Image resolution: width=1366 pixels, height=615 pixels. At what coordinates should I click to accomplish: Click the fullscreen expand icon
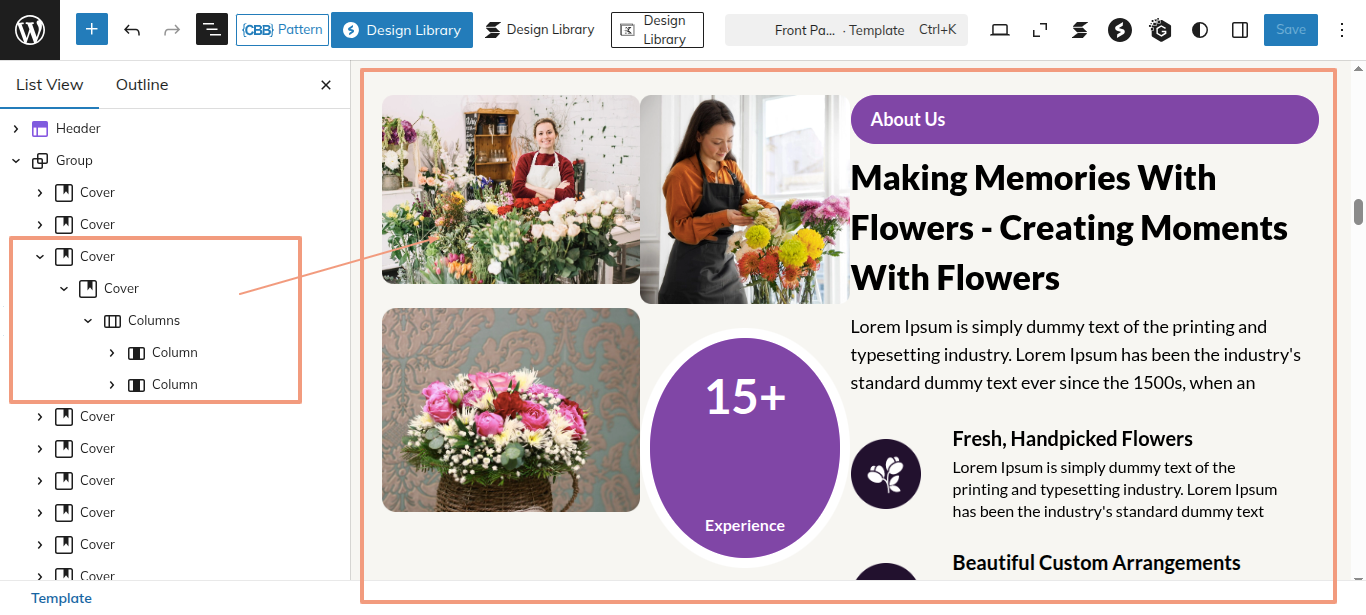coord(1040,30)
